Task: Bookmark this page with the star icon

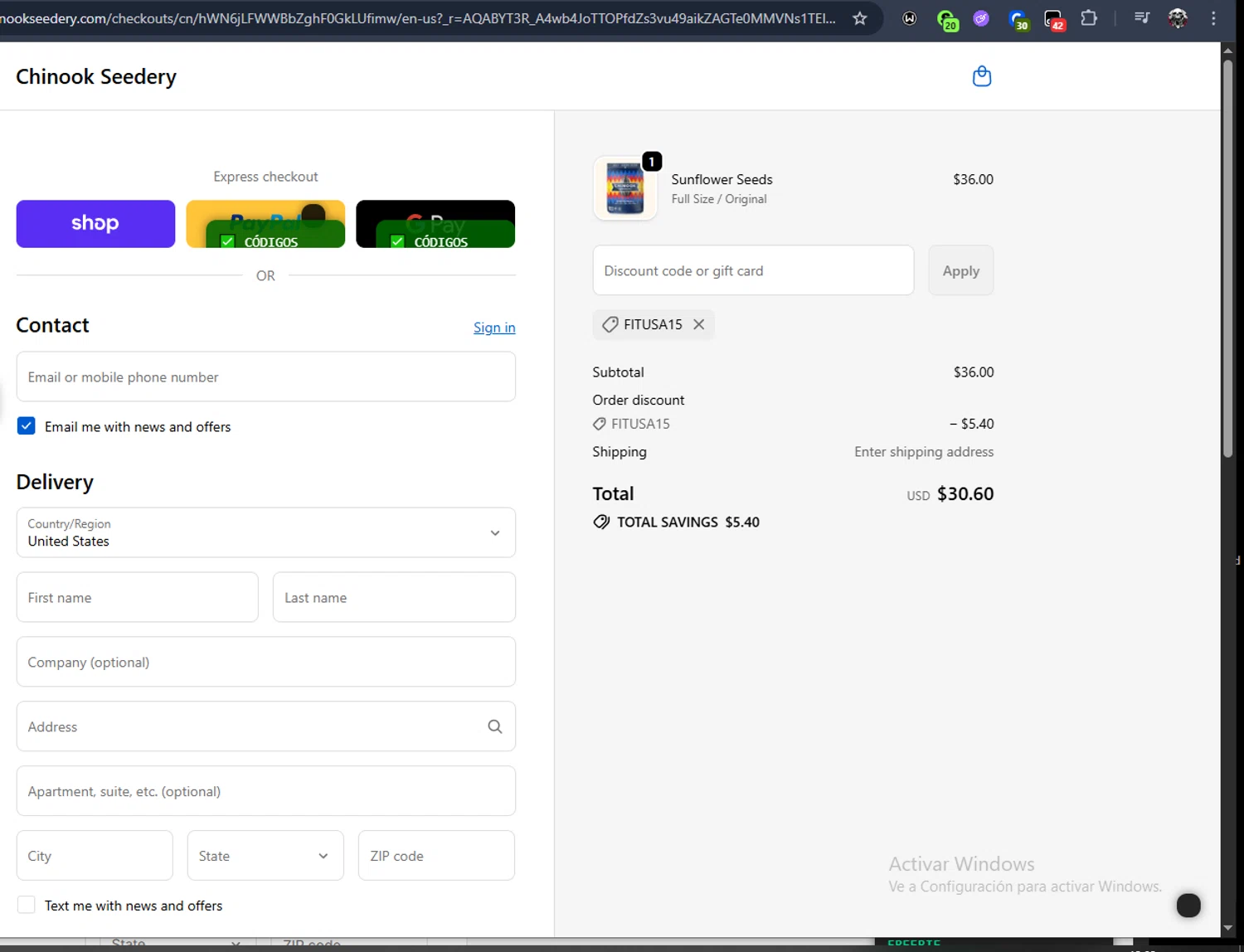Action: (860, 18)
